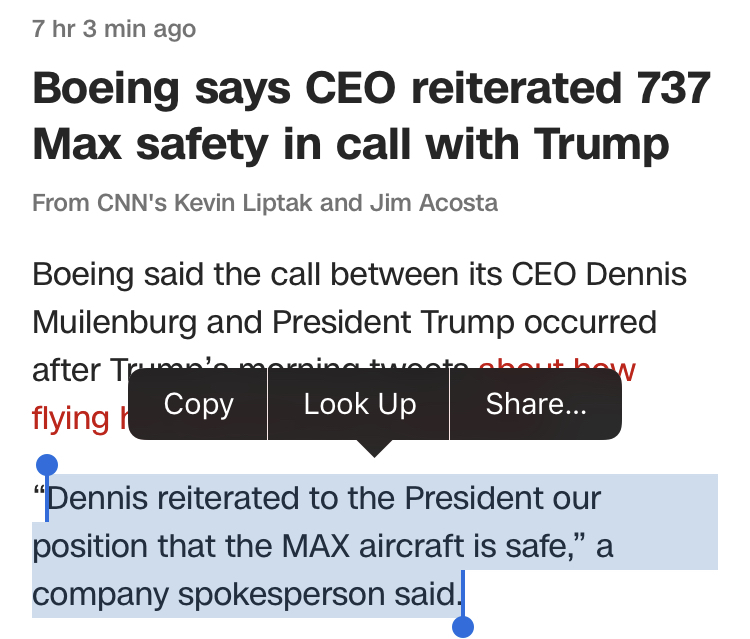Click the '7 hr 3 min ago' timestamp
Viewport: 750px width, 639px height.
pyautogui.click(x=114, y=29)
